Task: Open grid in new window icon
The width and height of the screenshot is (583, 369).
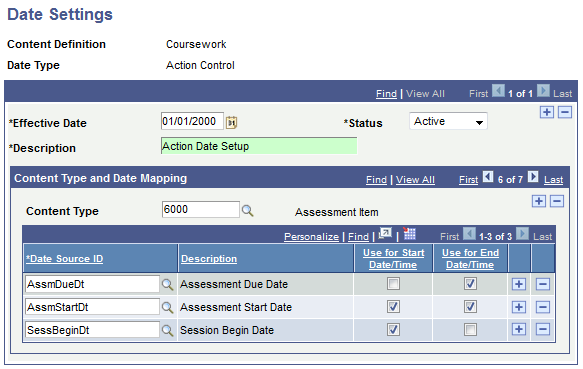Action: pyautogui.click(x=385, y=234)
